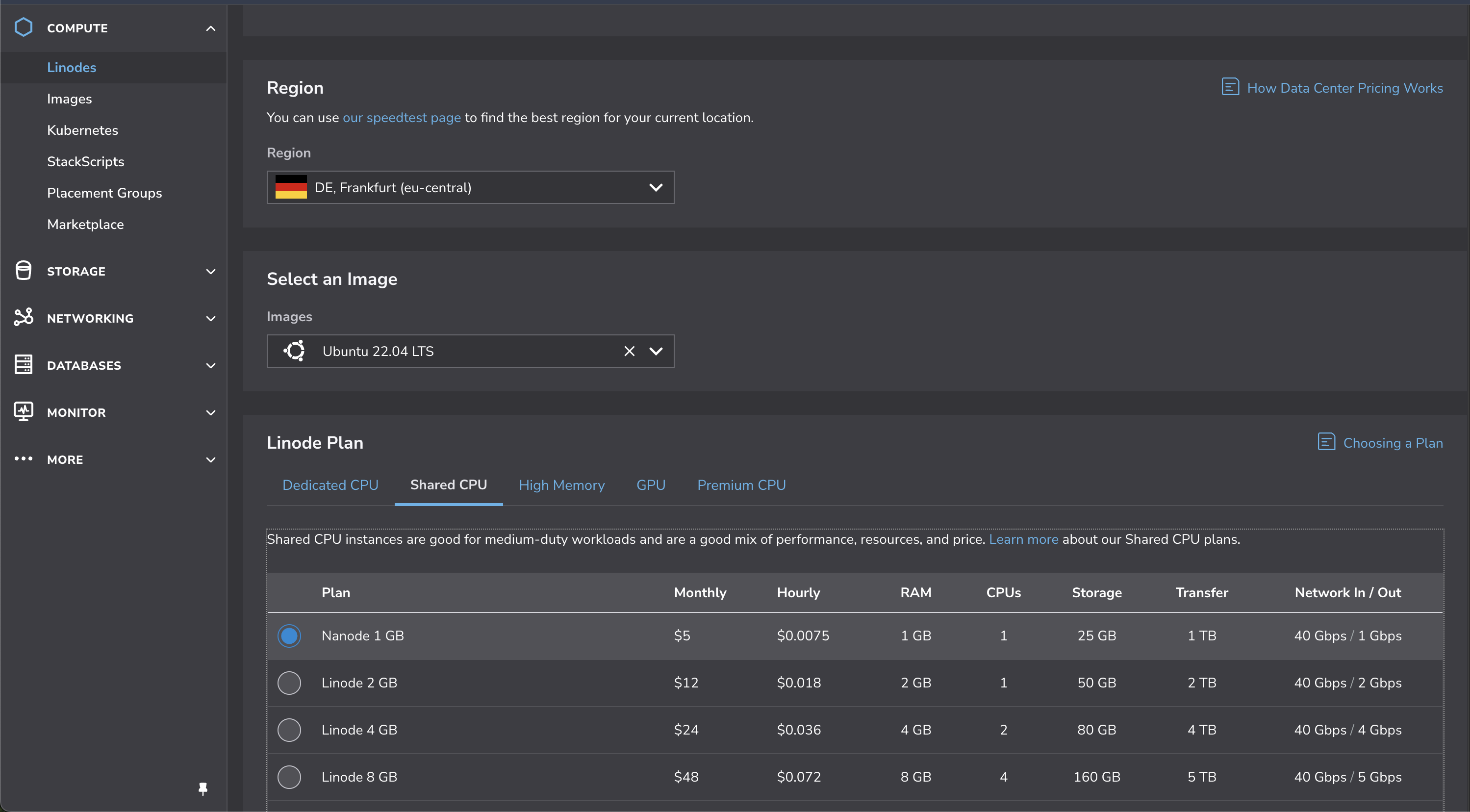
Task: Collapse the Compute section chevron
Action: [210, 28]
